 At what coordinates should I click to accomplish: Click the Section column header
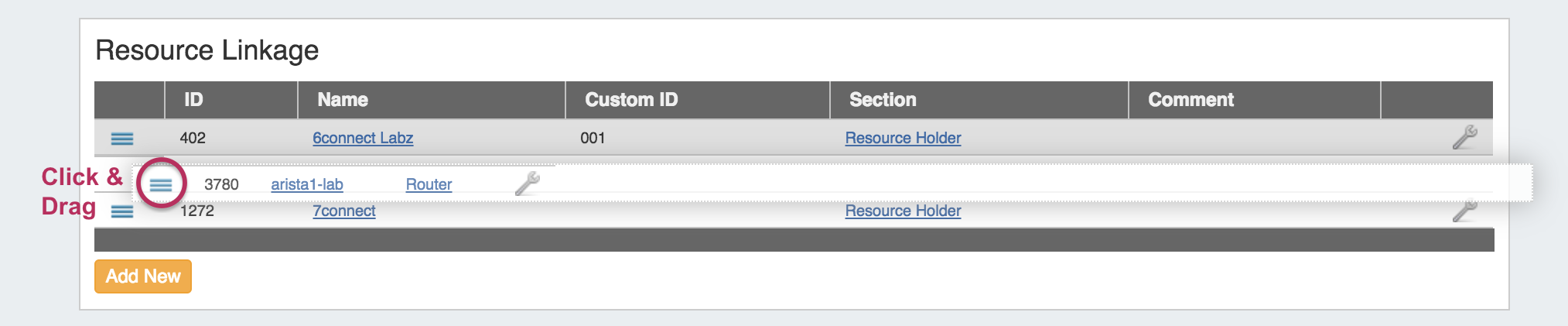tap(883, 100)
